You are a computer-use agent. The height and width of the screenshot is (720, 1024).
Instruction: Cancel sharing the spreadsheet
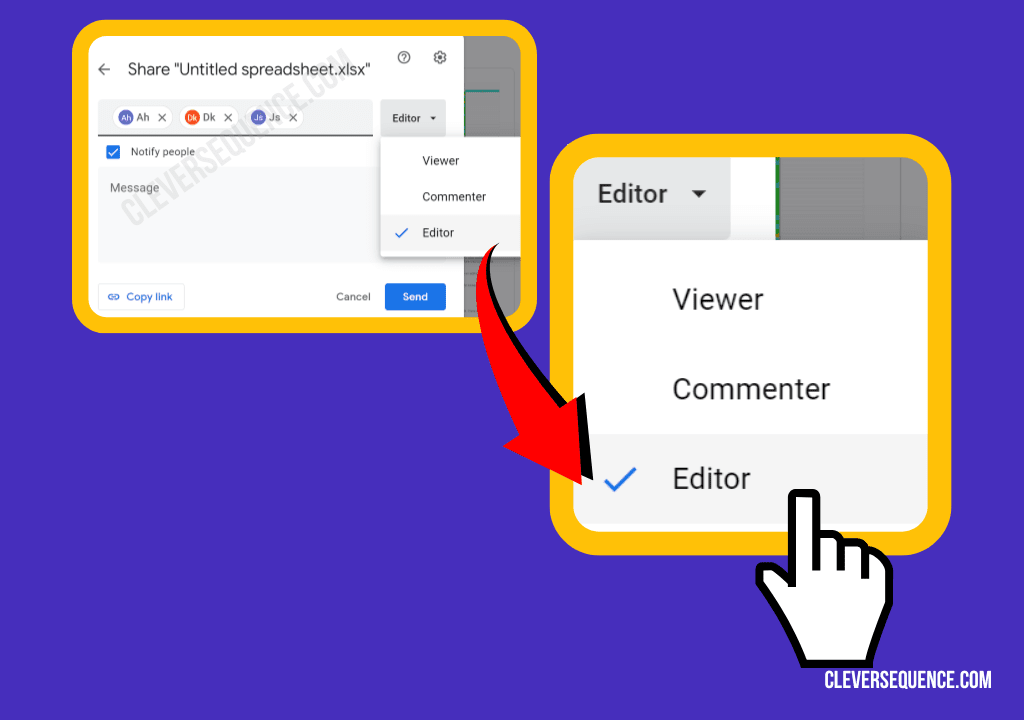(x=353, y=296)
